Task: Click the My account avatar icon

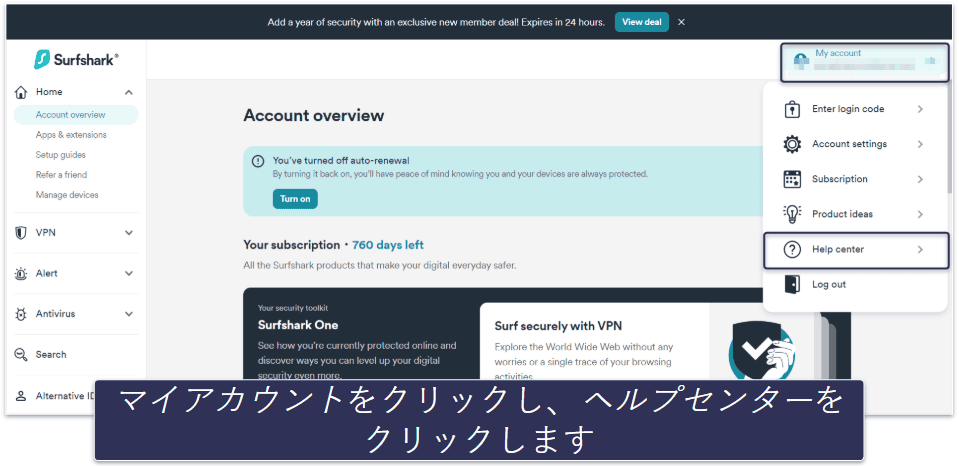Action: (800, 60)
